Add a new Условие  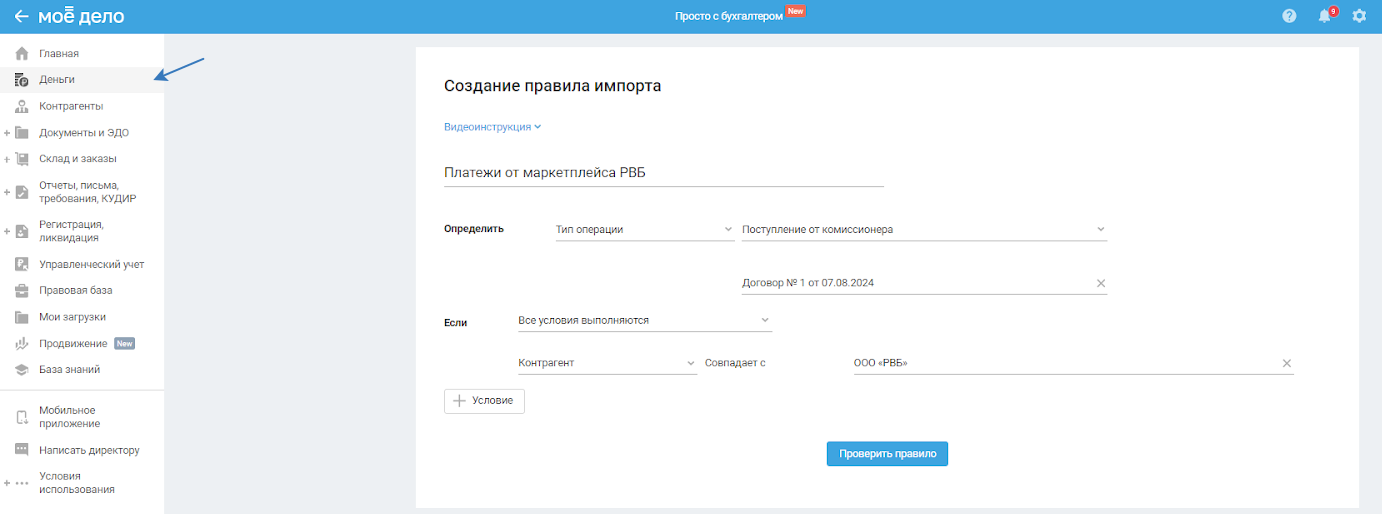[484, 401]
